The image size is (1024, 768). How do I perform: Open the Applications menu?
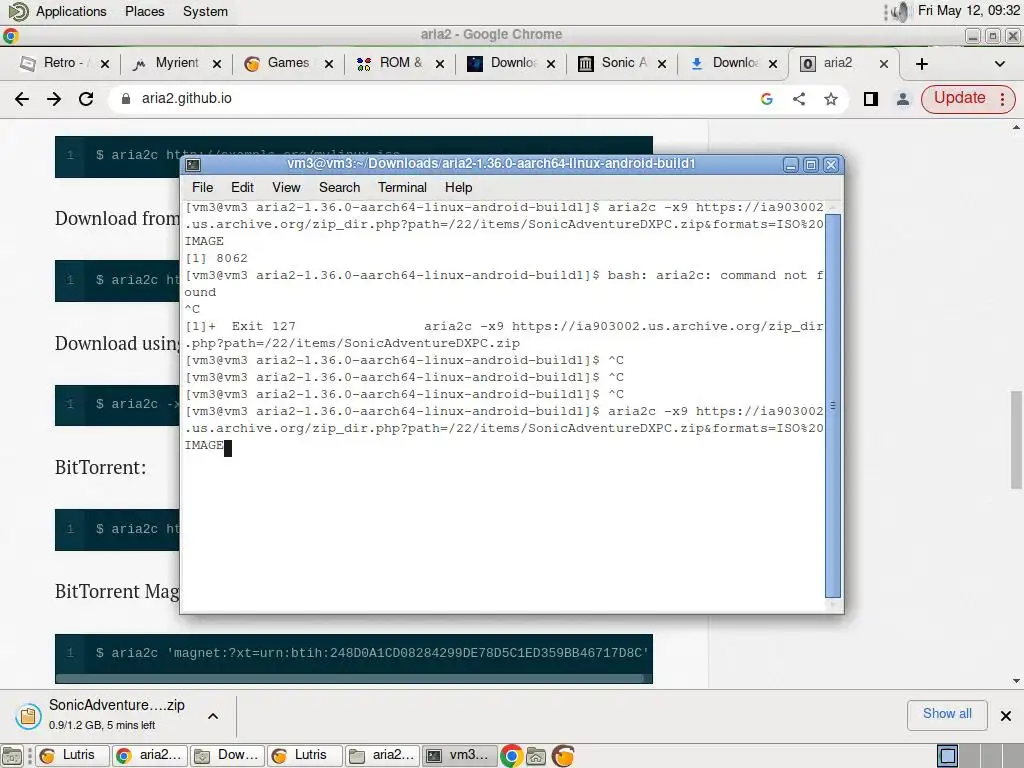pyautogui.click(x=71, y=12)
